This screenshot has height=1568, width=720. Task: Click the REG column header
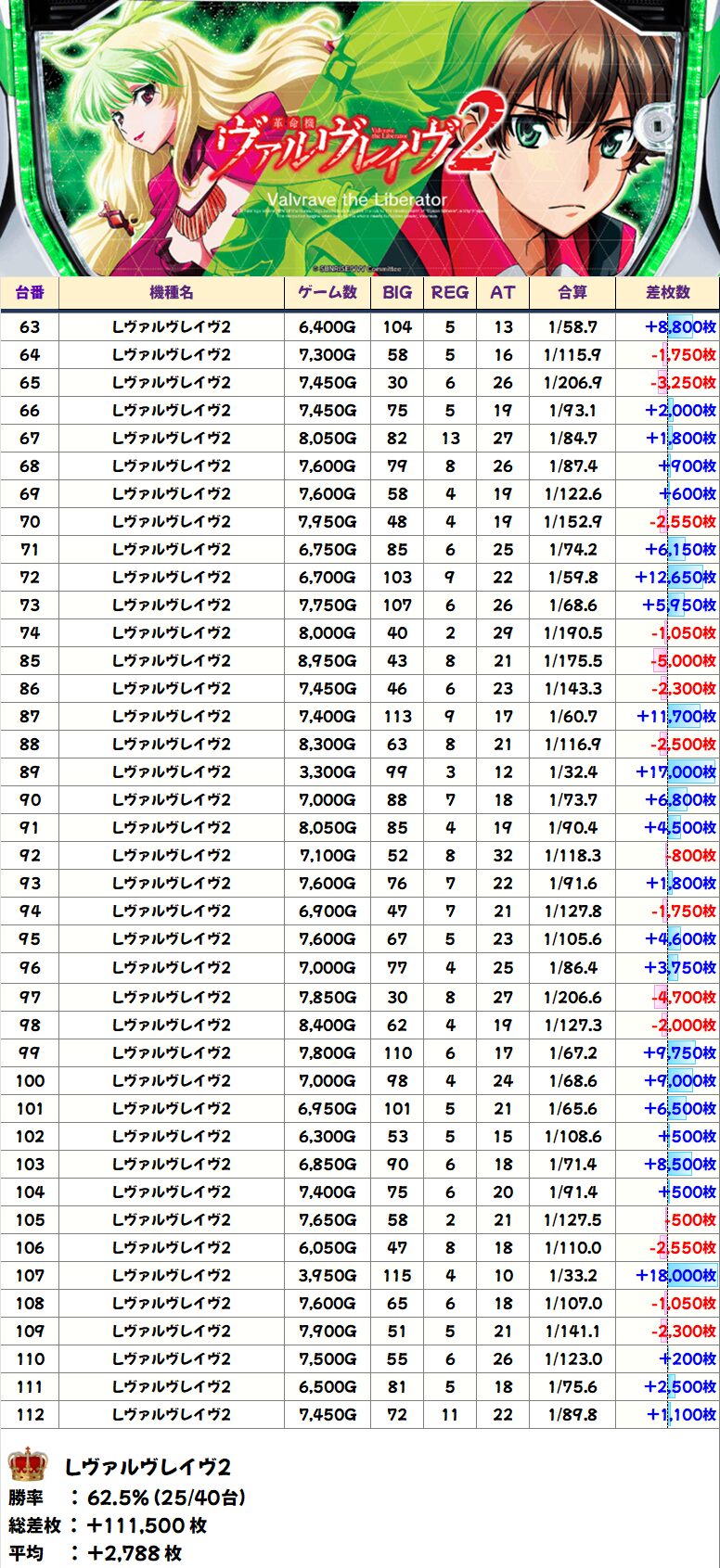pos(450,292)
